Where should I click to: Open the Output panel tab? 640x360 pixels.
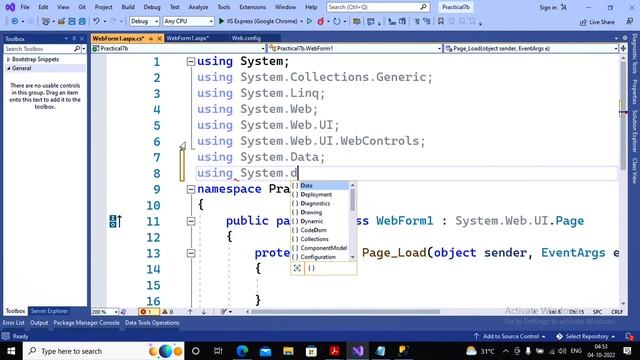tap(39, 323)
